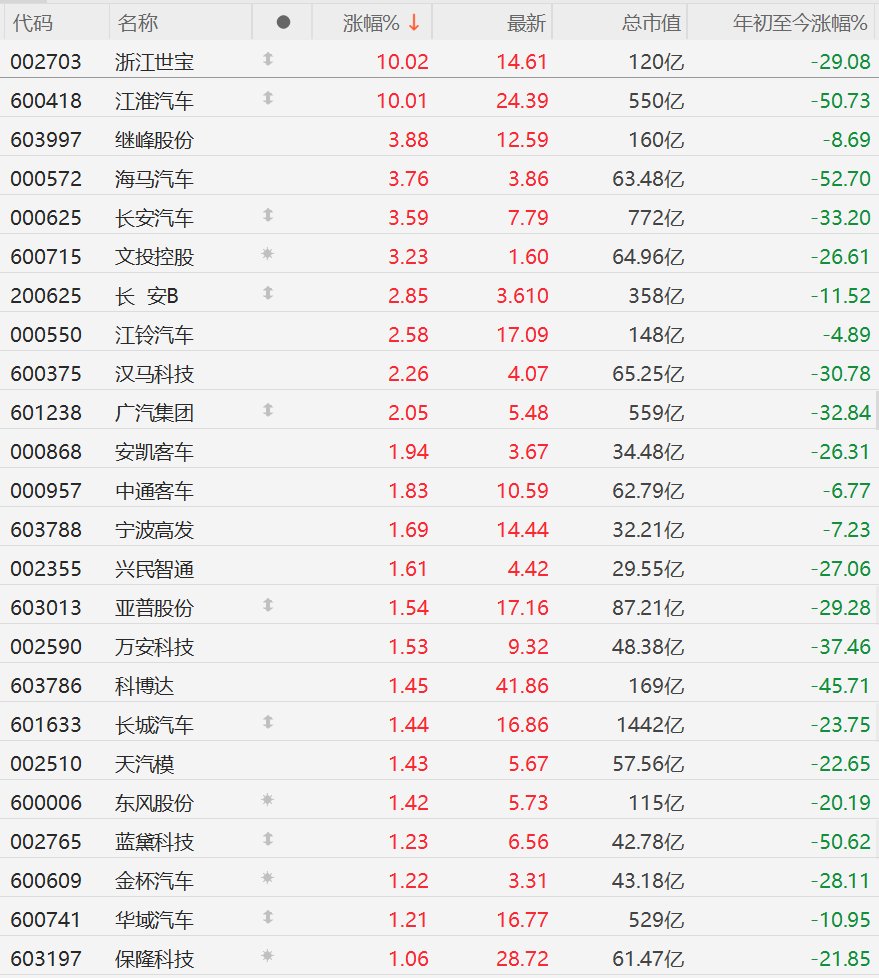Image resolution: width=879 pixels, height=978 pixels.
Task: Open stock 浙江世宝
Action: tap(155, 62)
